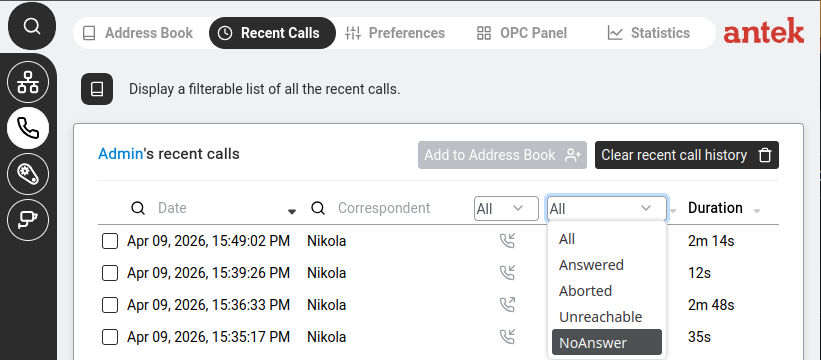This screenshot has height=360, width=821.
Task: Switch to OPC Panel tab
Action: (522, 33)
